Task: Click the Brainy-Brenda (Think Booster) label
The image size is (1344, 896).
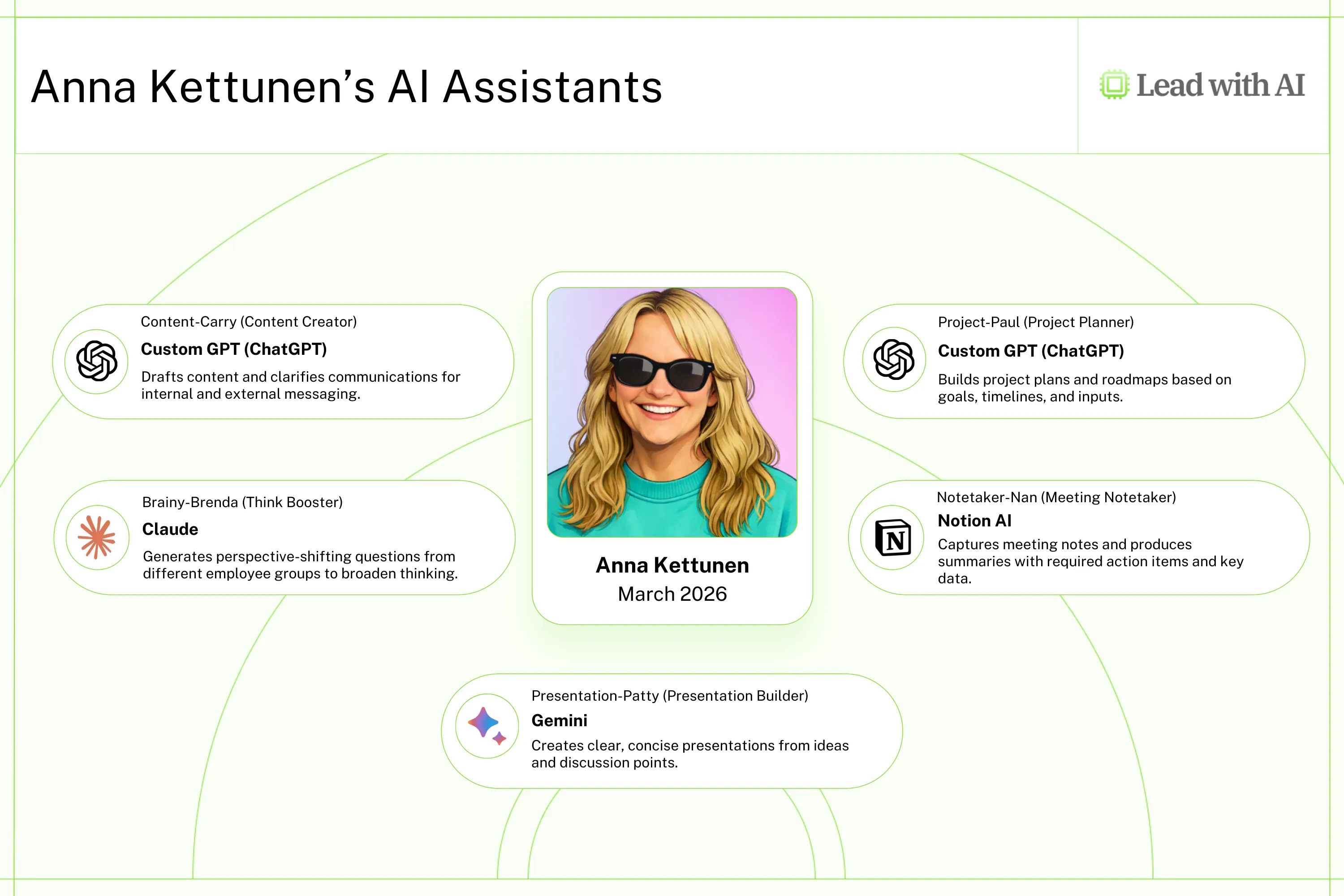Action: click(242, 502)
